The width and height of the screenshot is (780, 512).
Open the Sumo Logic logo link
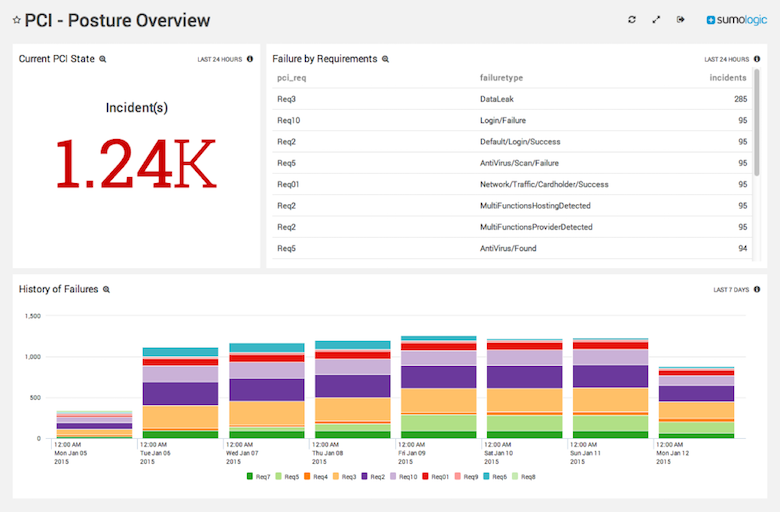pos(737,20)
